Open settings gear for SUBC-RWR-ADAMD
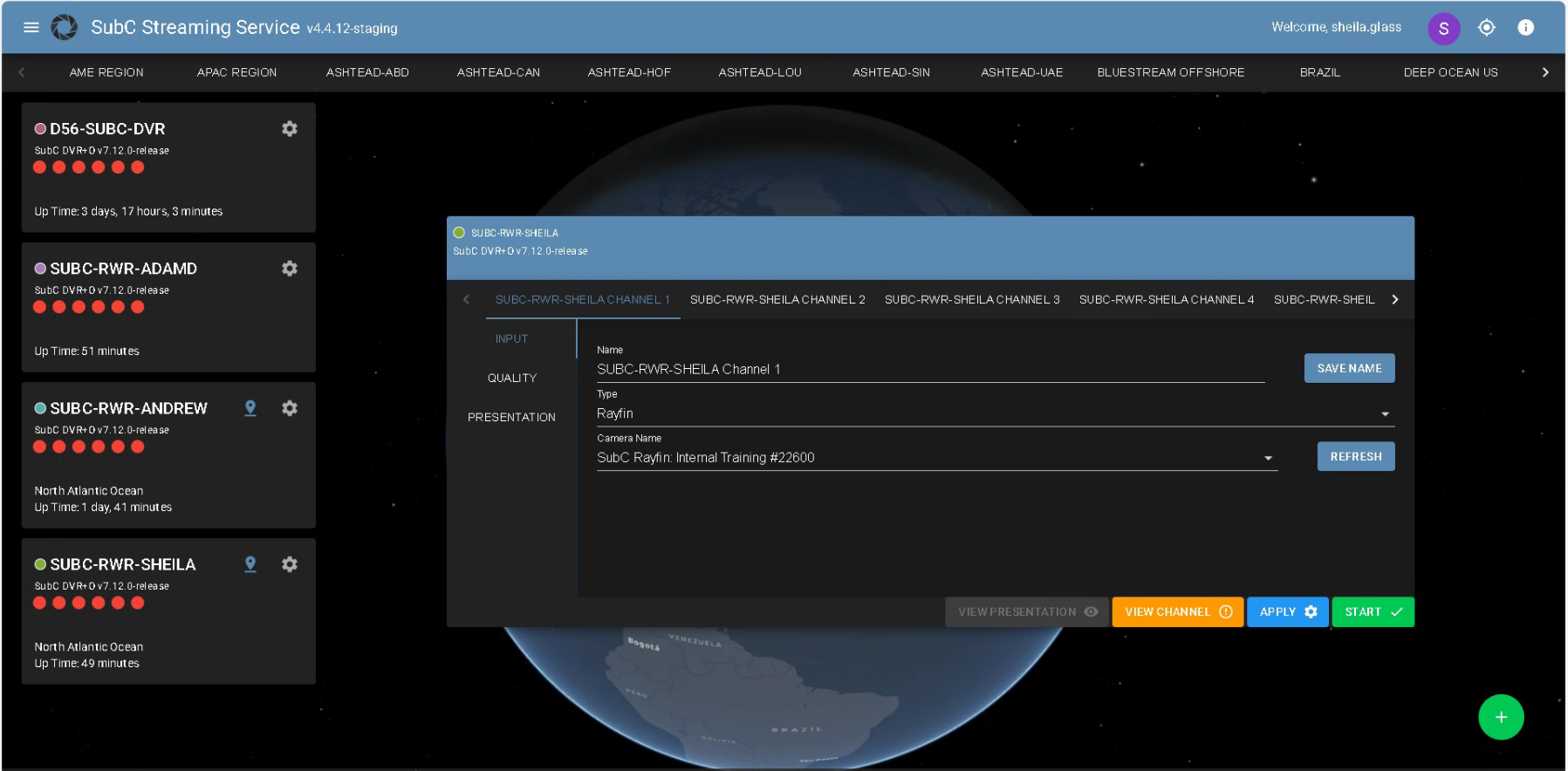Image resolution: width=1568 pixels, height=771 pixels. [290, 269]
